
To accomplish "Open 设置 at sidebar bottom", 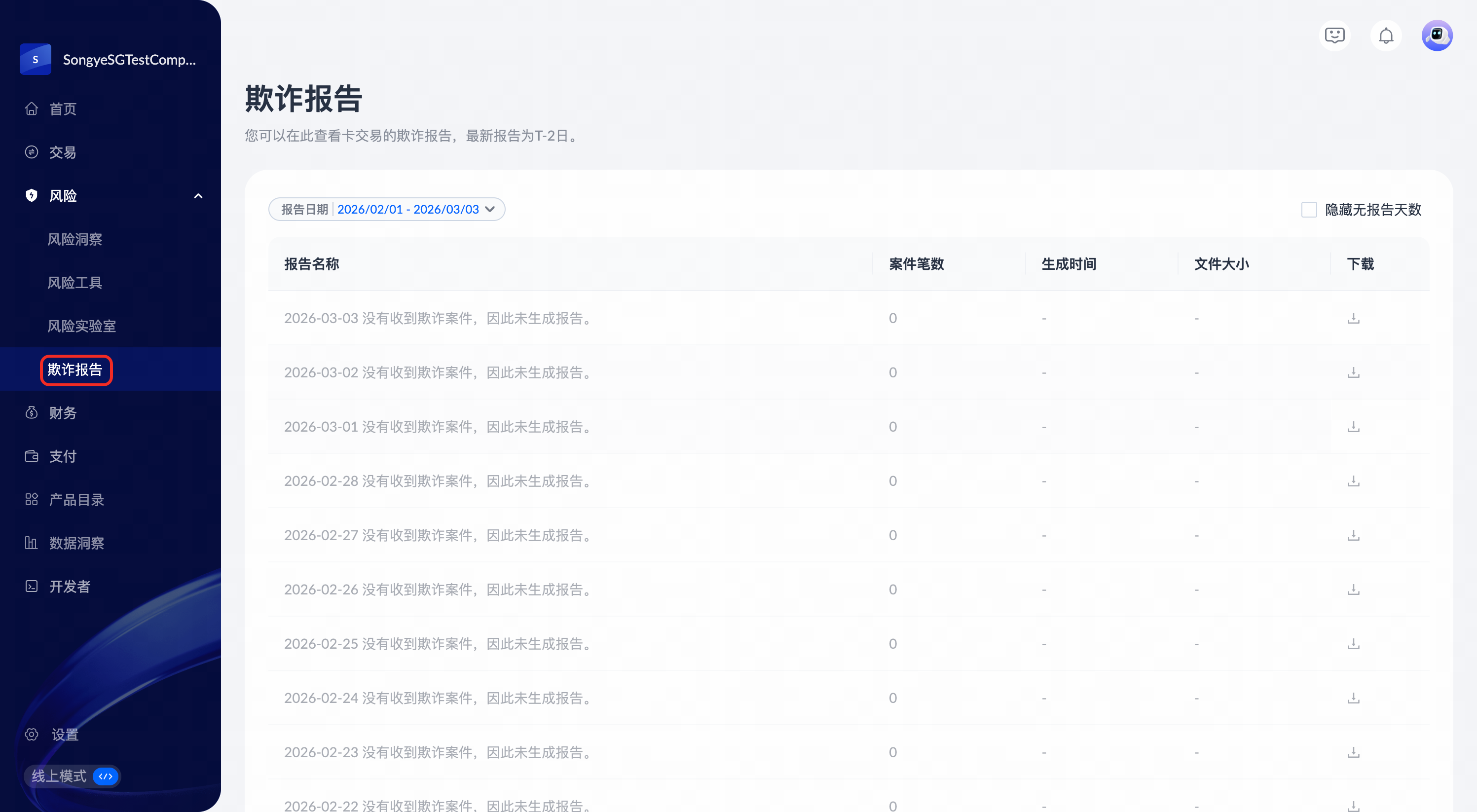I will click(x=64, y=735).
